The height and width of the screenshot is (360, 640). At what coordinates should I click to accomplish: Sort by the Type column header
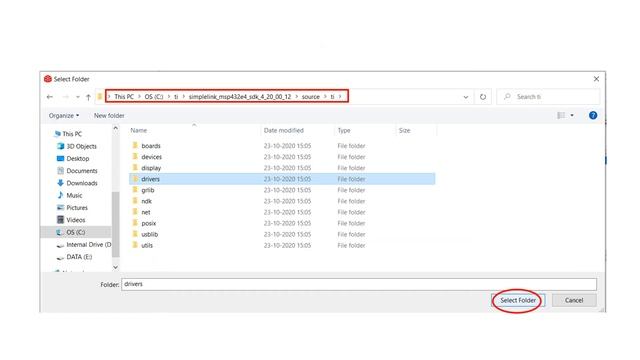(x=344, y=130)
